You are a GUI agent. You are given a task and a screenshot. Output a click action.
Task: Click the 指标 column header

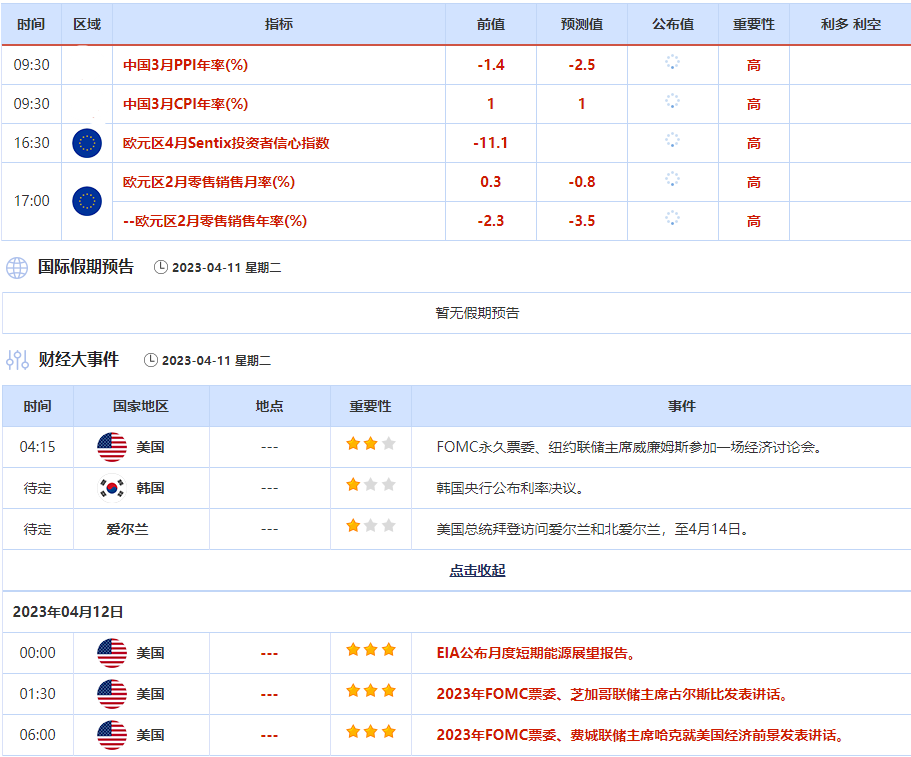[279, 24]
